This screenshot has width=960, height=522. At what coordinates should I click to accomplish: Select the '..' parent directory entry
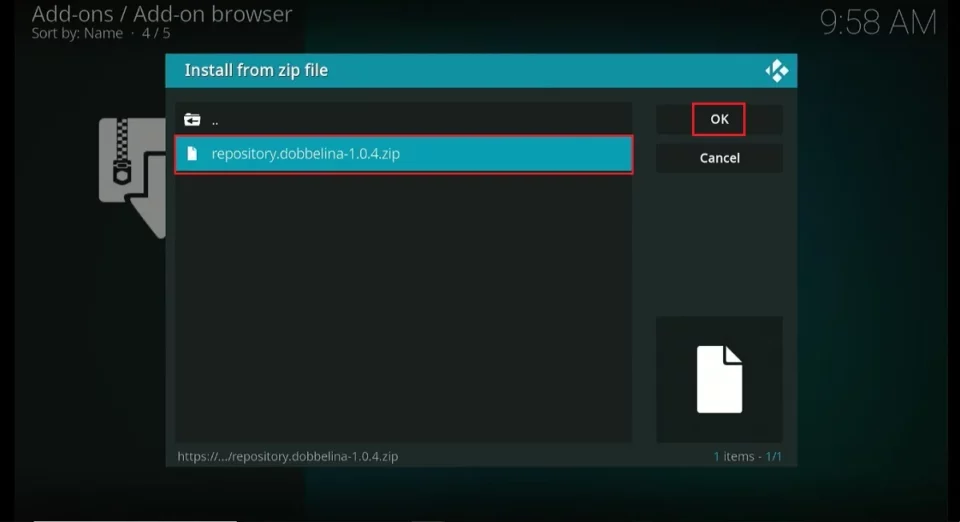click(x=403, y=120)
